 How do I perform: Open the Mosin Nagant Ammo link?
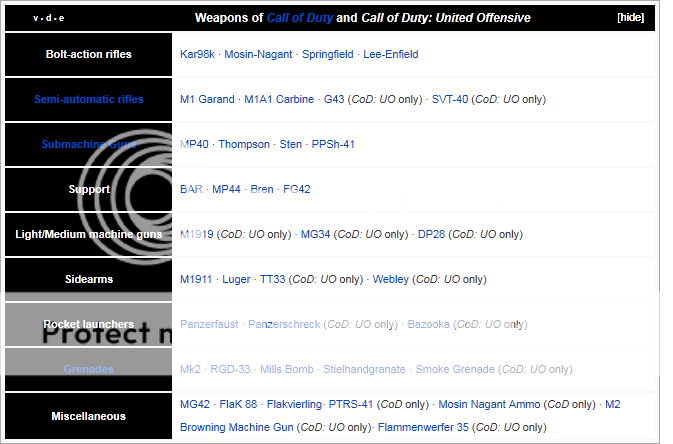click(489, 404)
